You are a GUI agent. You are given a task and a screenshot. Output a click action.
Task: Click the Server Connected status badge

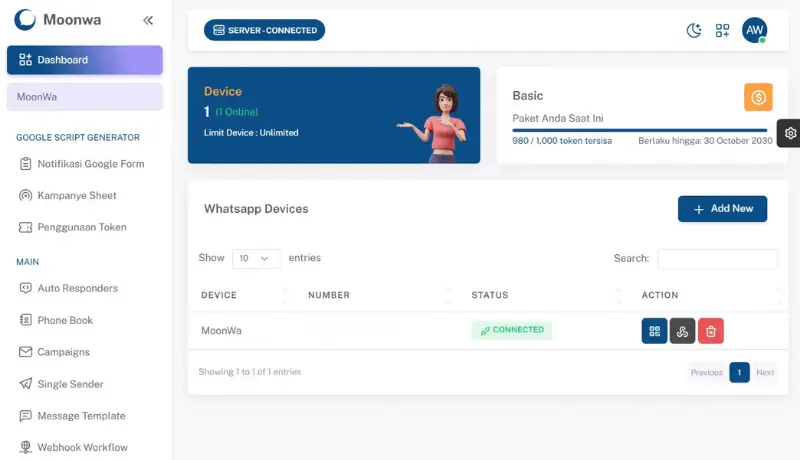pyautogui.click(x=264, y=30)
